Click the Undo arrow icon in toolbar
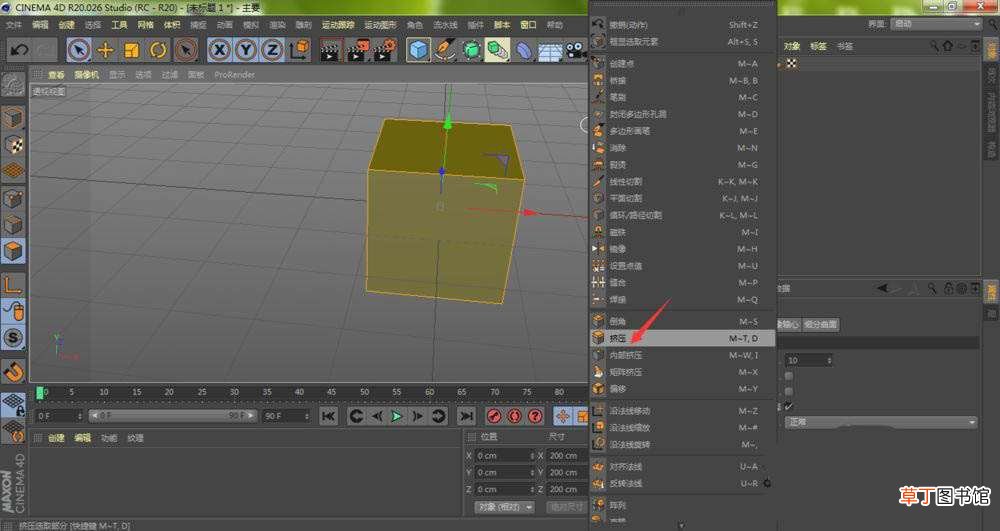The image size is (1000, 531). click(x=18, y=50)
